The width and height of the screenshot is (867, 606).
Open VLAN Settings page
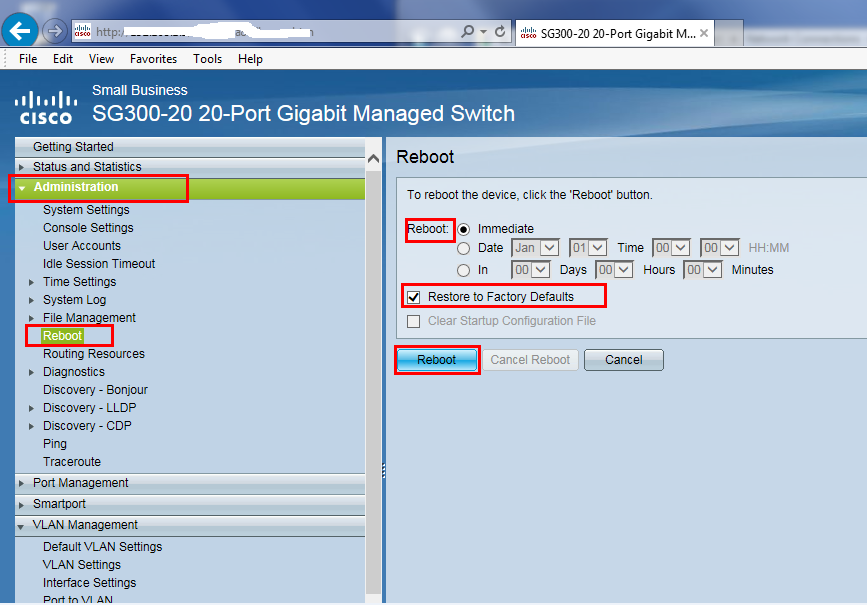(x=82, y=565)
